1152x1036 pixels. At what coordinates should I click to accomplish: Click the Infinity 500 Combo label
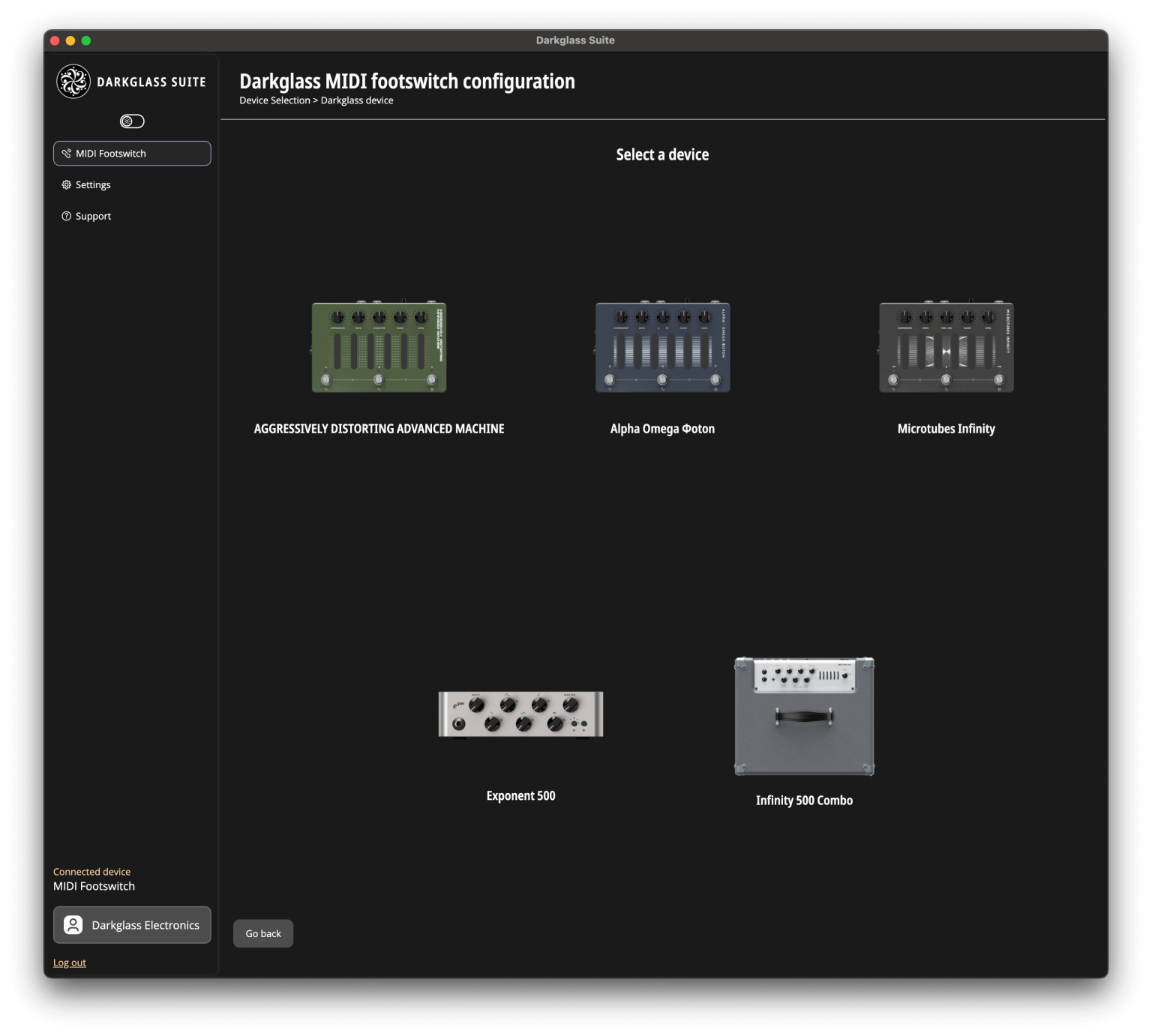[804, 801]
